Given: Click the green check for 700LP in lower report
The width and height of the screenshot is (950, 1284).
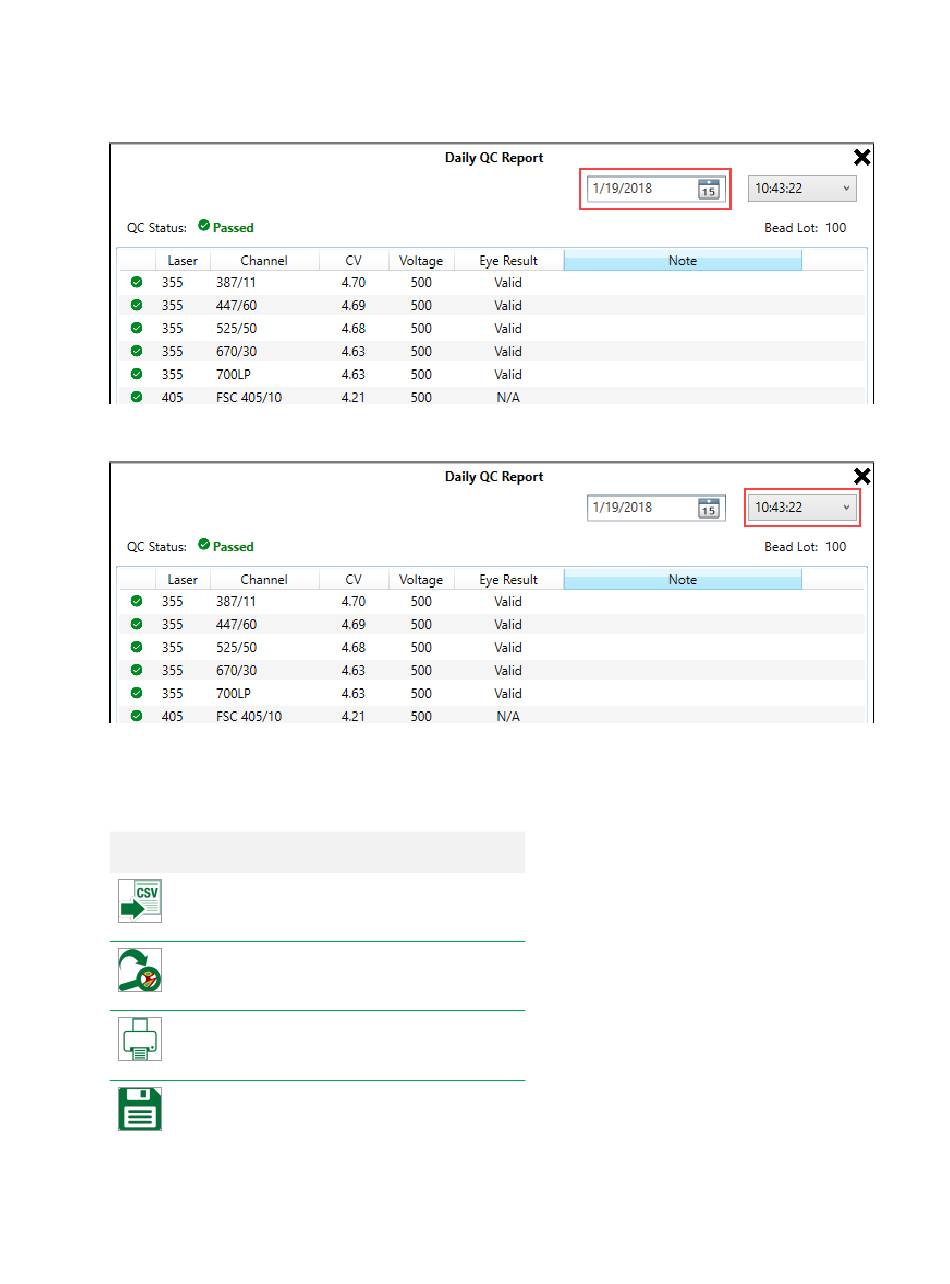Looking at the screenshot, I should click(x=137, y=693).
